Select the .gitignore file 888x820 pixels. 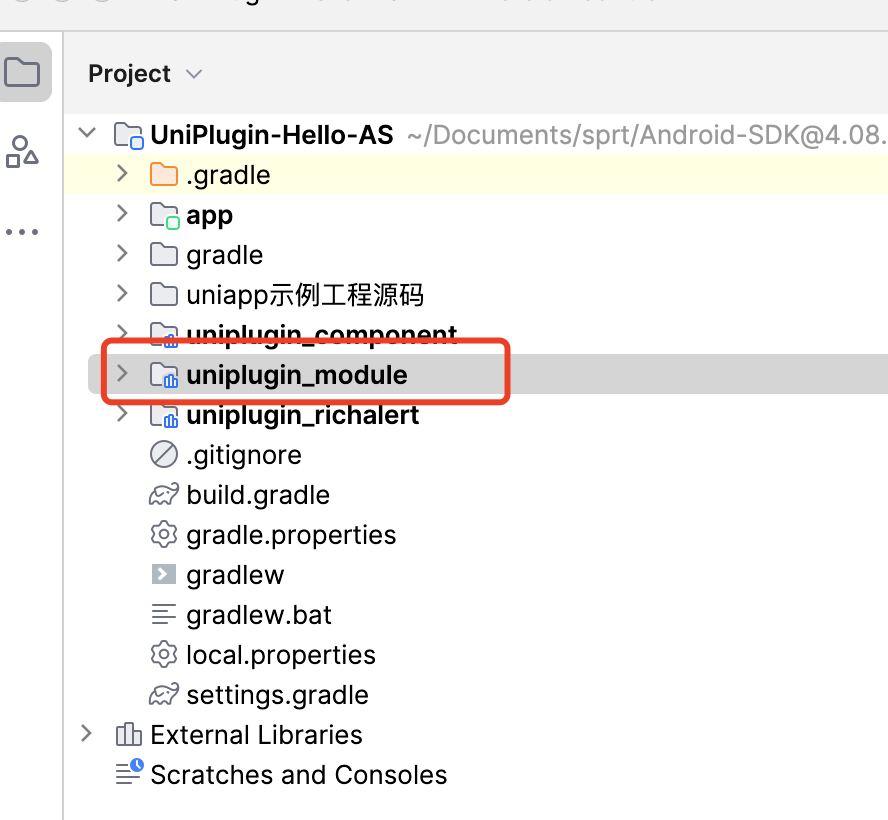[243, 455]
